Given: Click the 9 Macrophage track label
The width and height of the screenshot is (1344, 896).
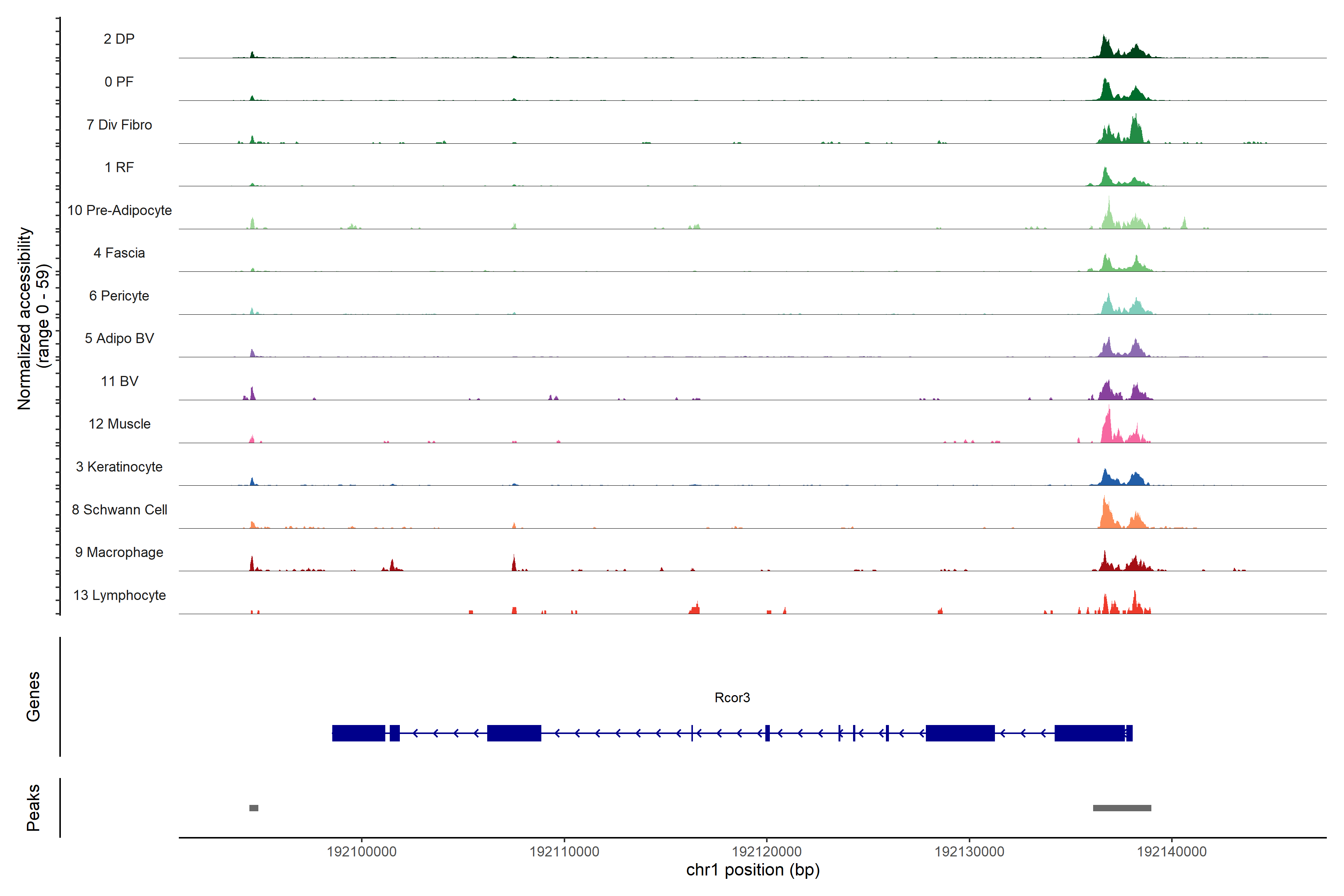Looking at the screenshot, I should (119, 553).
